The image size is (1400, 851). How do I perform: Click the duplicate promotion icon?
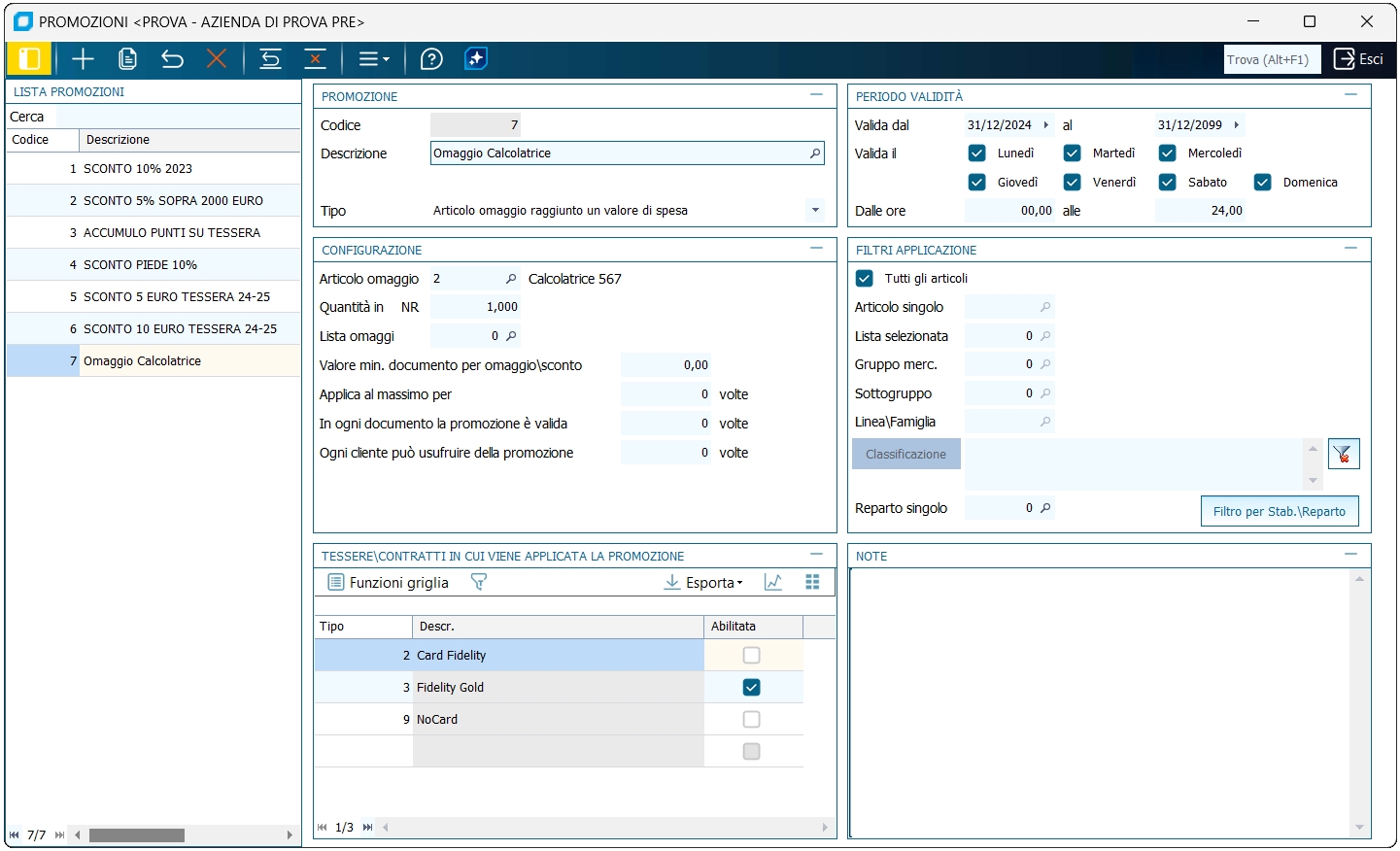coord(127,59)
